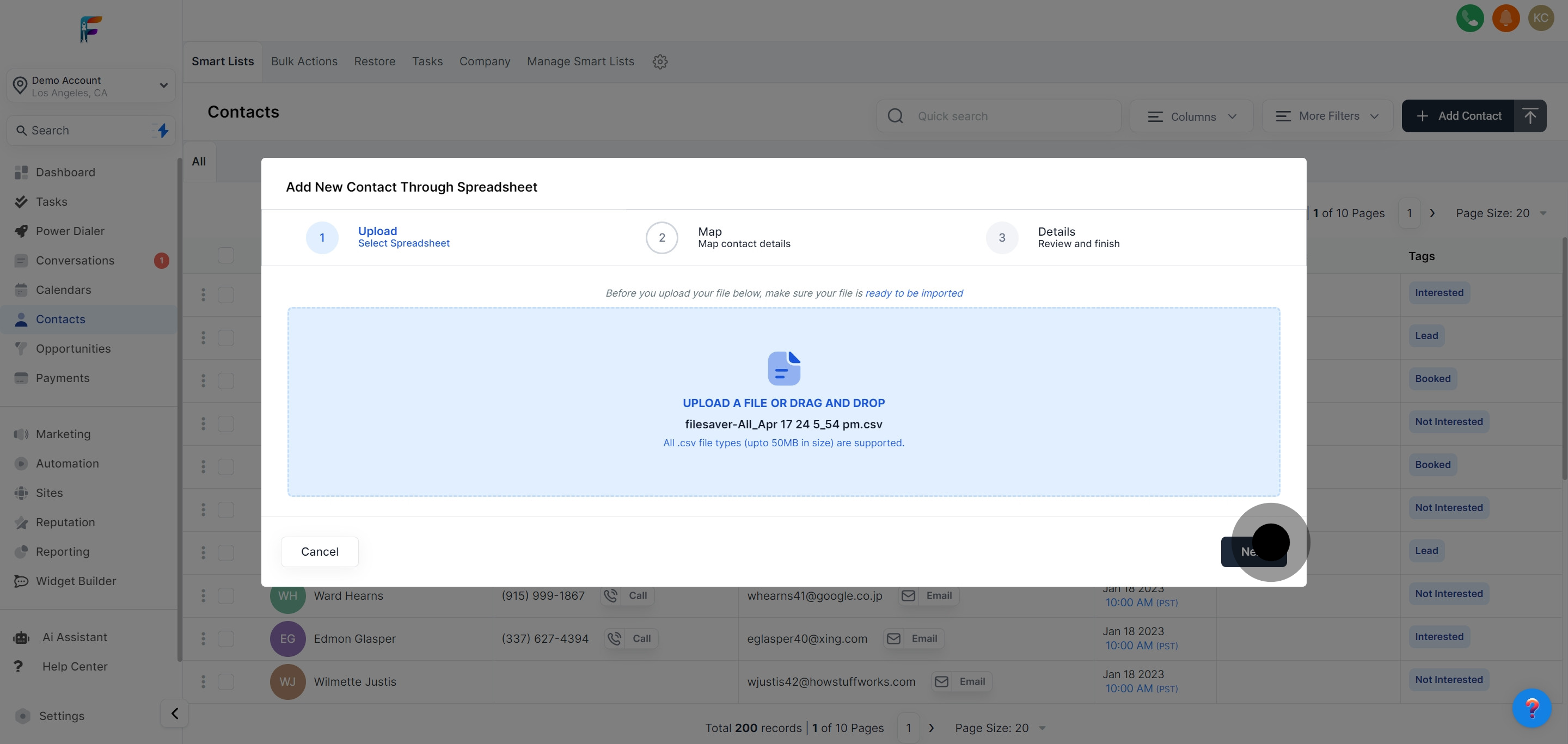The image size is (1568, 744).
Task: Tick the checkbox for the Edmon Glasper row
Action: [x=226, y=639]
